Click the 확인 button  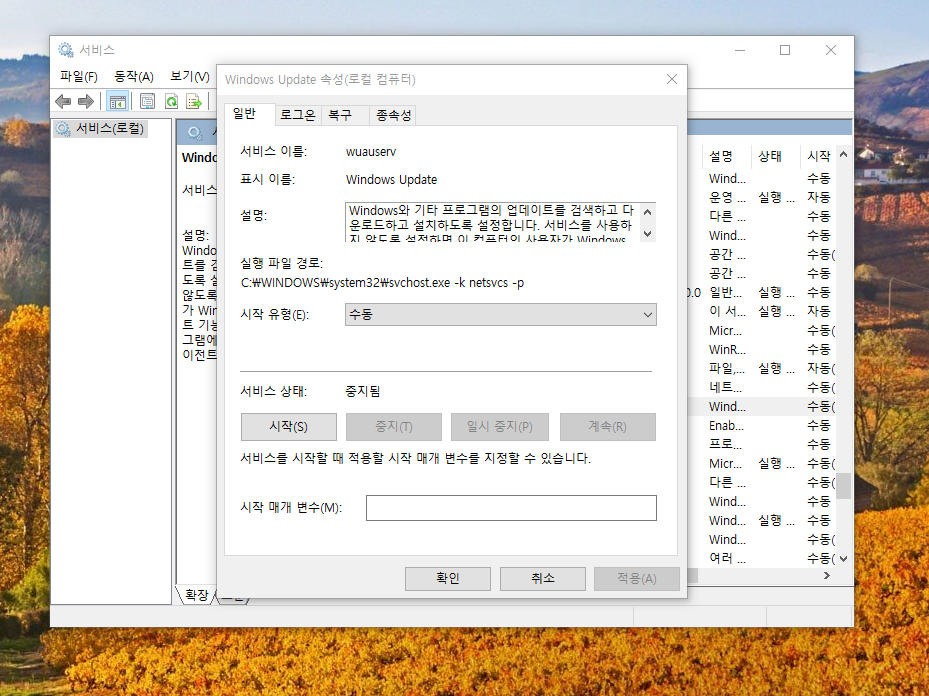(x=447, y=578)
